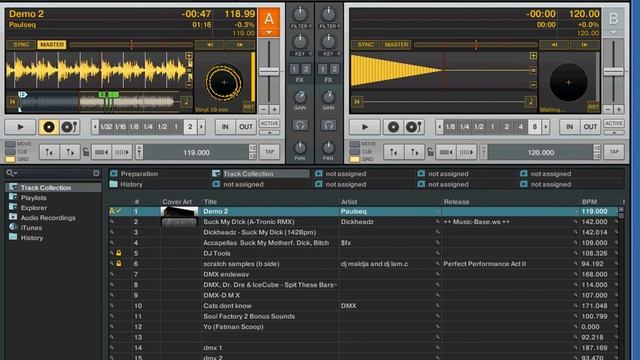640x360 pixels.
Task: Zoom in Deck B waveform
Action: (x=533, y=56)
